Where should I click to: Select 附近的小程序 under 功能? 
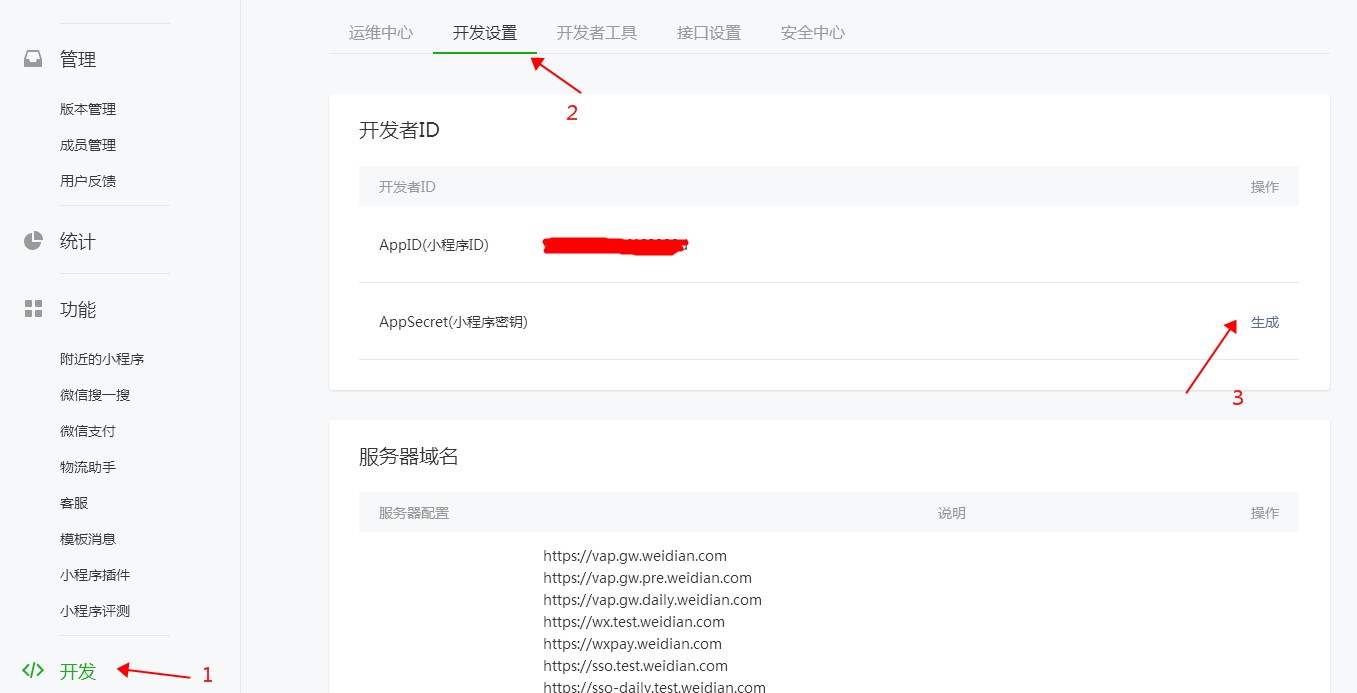[x=100, y=358]
